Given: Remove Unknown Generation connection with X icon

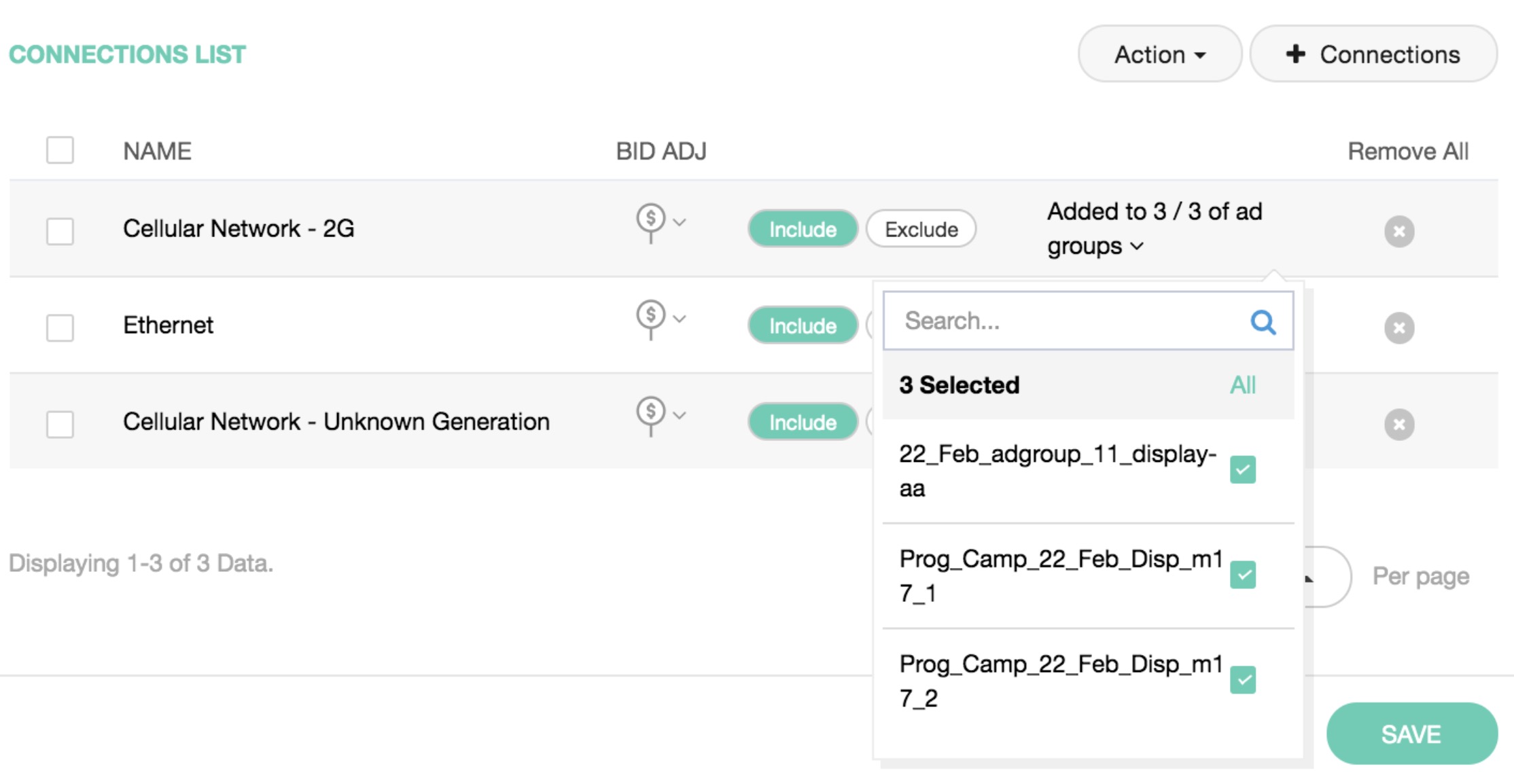Looking at the screenshot, I should (x=1398, y=425).
